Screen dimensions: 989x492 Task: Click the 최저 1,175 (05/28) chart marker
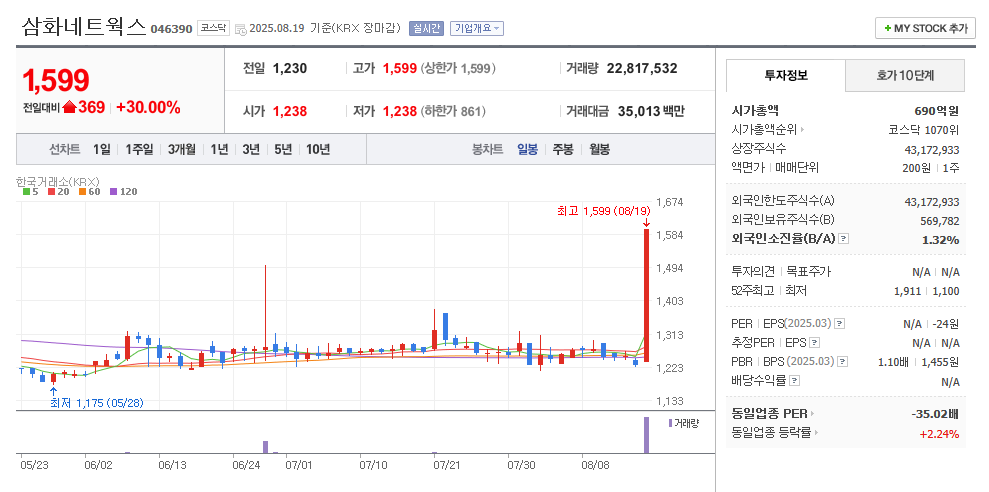[x=97, y=403]
